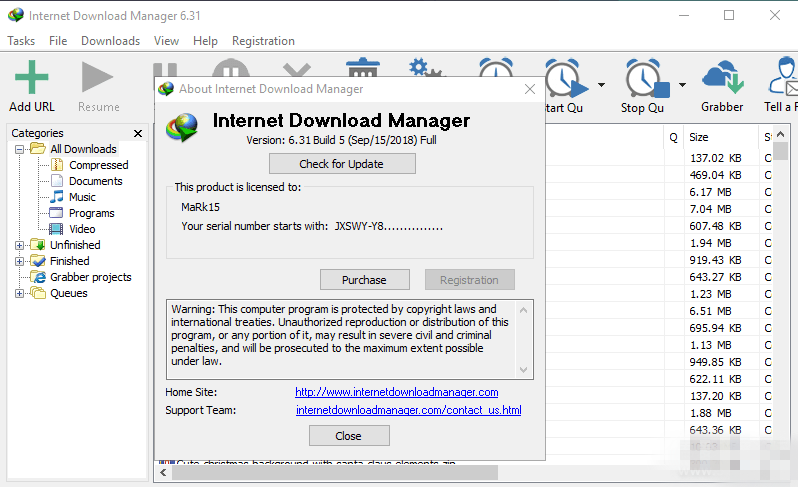
Task: Open the Support Team contact link
Action: (409, 410)
